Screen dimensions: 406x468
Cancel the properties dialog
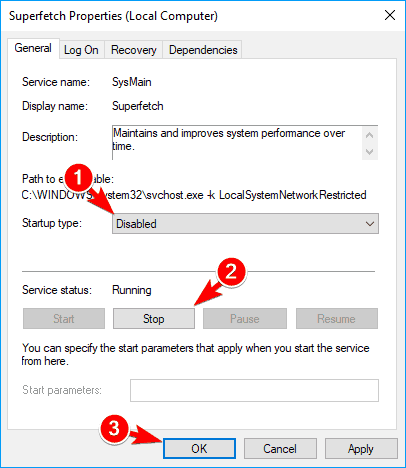[280, 449]
